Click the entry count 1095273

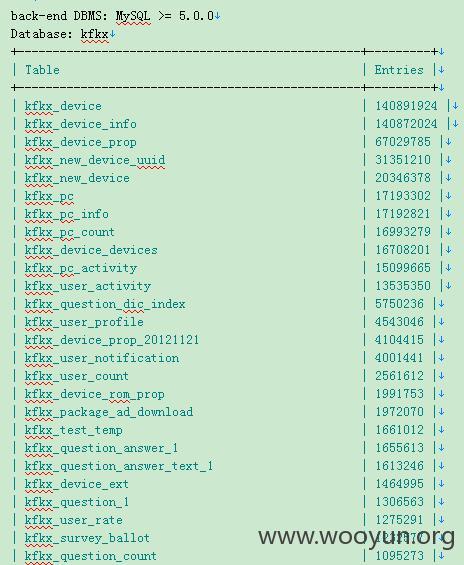[x=399, y=556]
